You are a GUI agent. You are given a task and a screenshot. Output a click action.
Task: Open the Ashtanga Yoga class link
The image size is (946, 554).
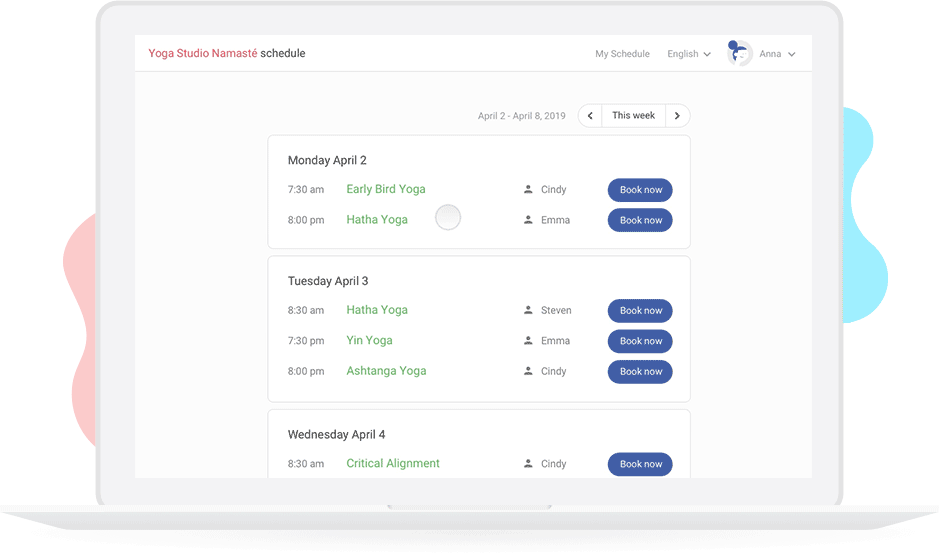tap(386, 371)
